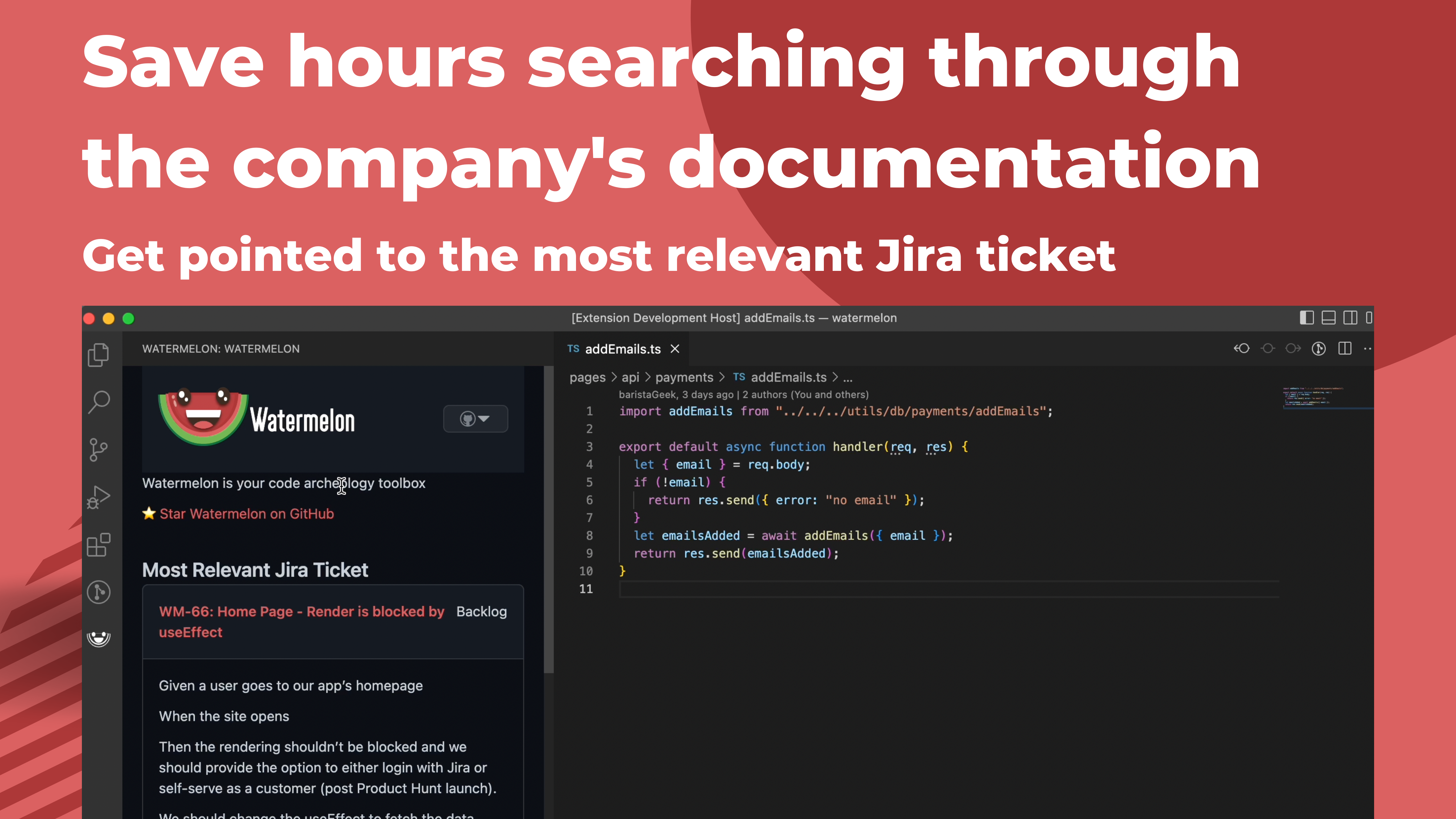
Task: Go to next change icon
Action: point(1293,349)
